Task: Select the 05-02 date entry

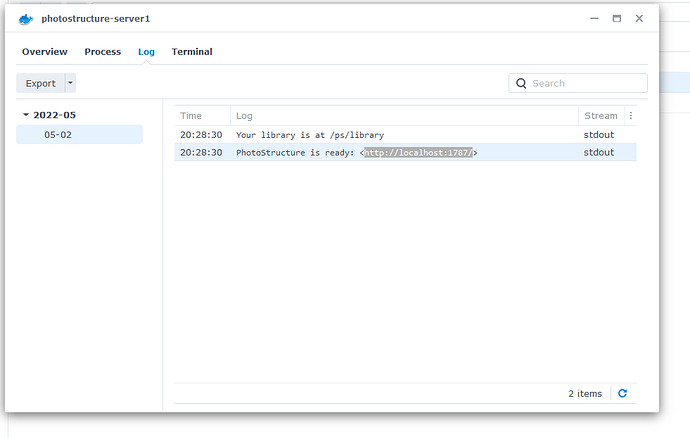Action: 79,135
